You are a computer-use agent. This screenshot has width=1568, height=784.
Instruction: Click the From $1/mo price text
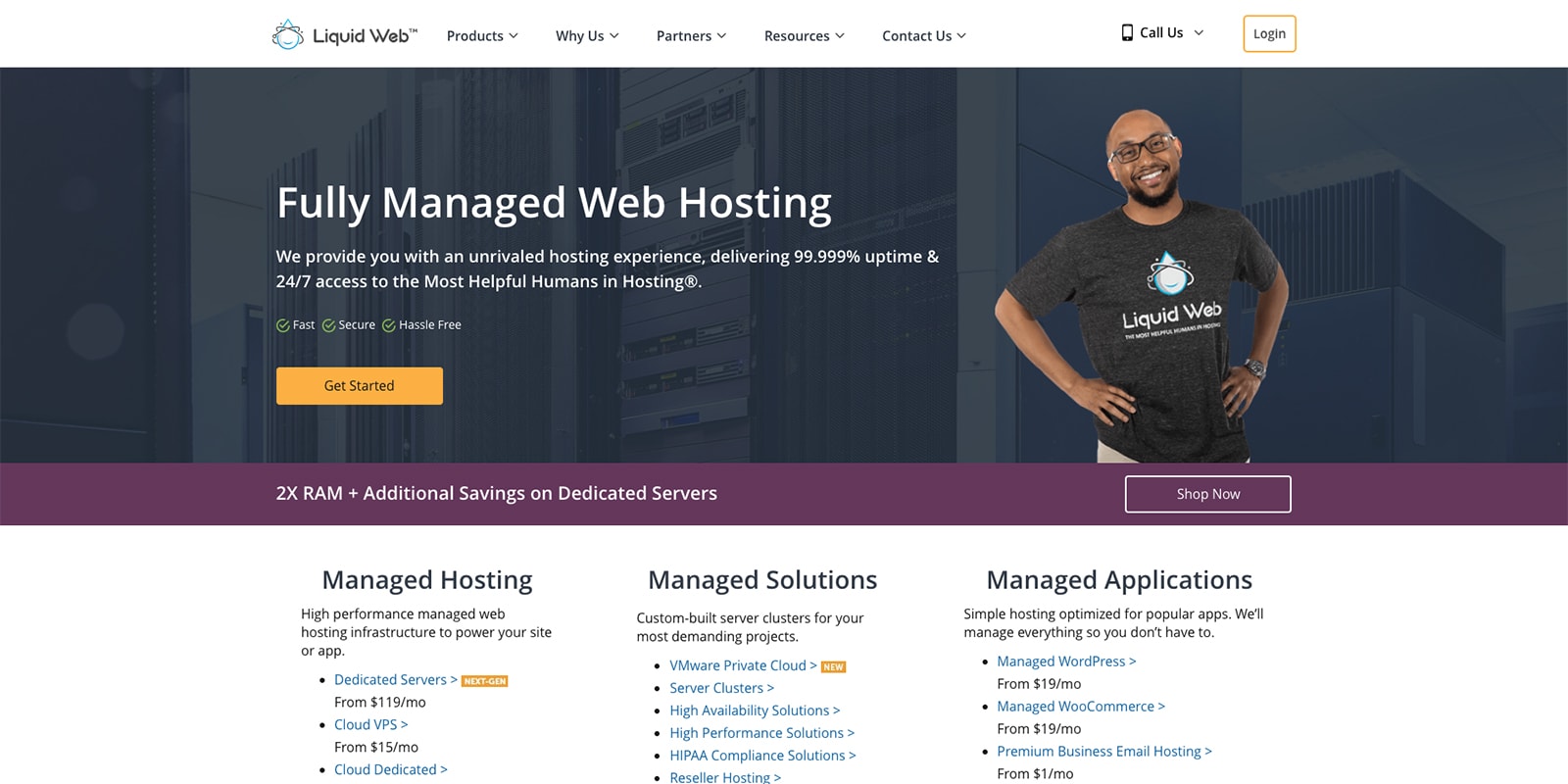(x=1035, y=773)
